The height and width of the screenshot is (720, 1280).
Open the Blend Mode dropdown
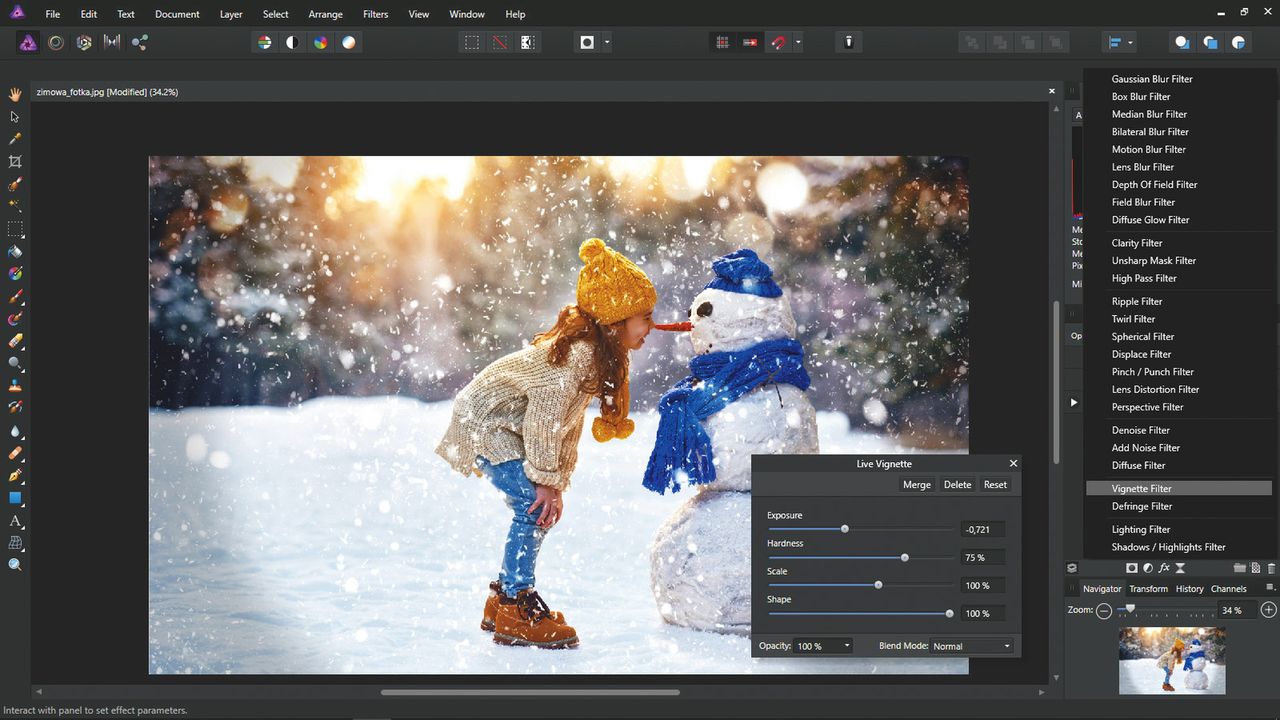(x=971, y=646)
